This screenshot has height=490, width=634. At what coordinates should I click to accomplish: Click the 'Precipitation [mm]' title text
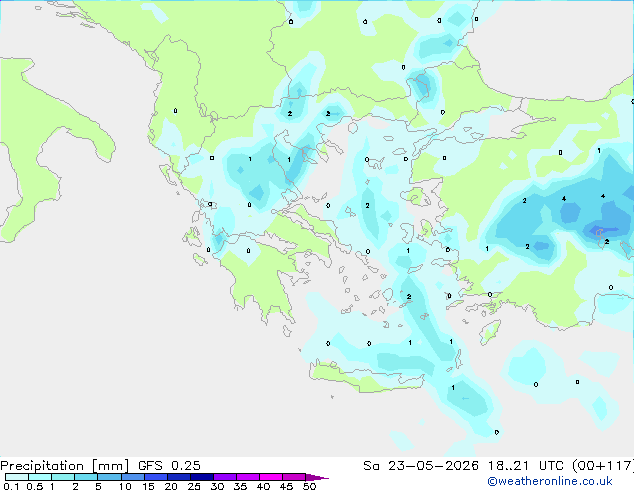(65, 466)
